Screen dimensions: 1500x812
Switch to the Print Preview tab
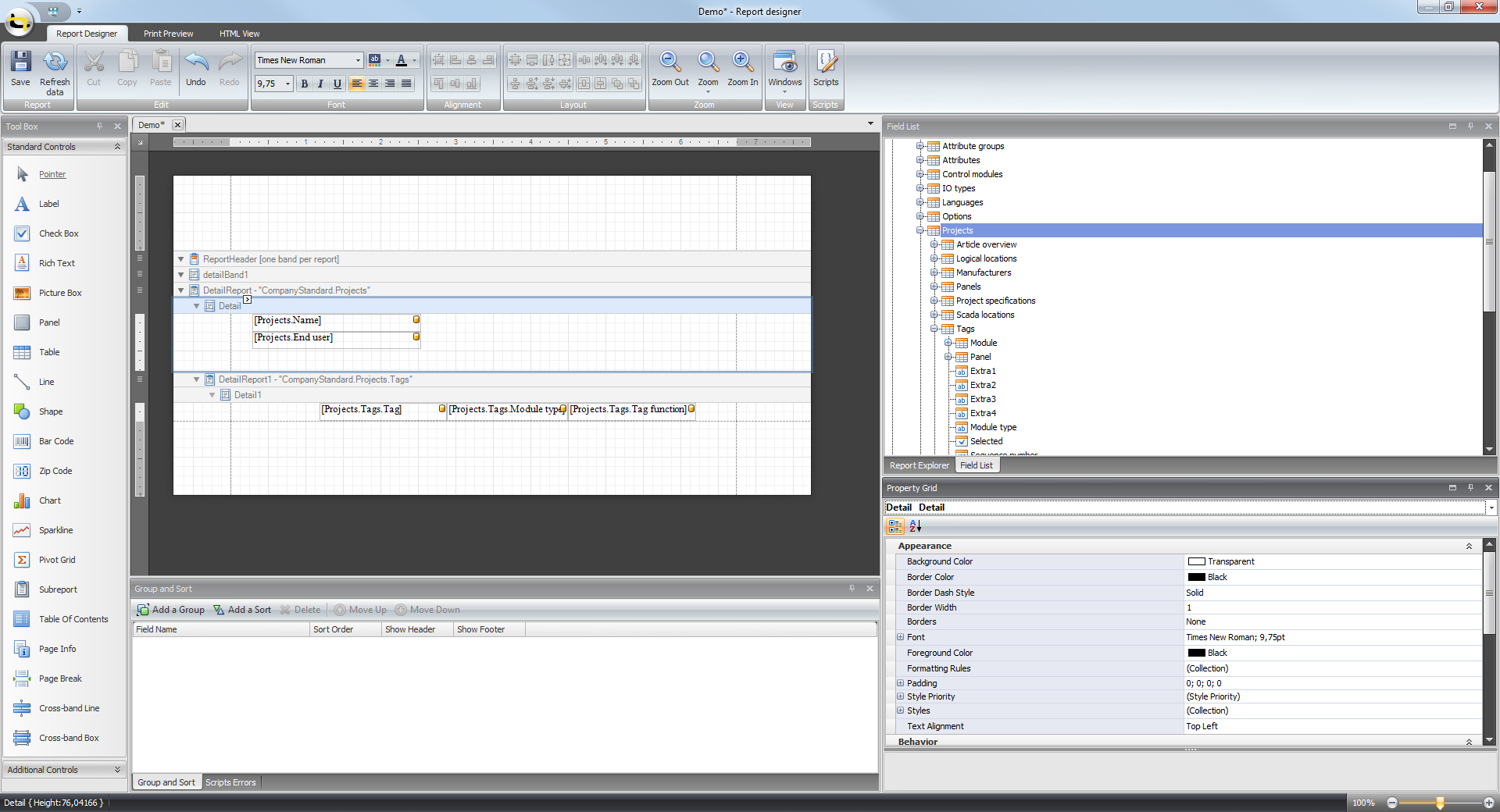[168, 34]
